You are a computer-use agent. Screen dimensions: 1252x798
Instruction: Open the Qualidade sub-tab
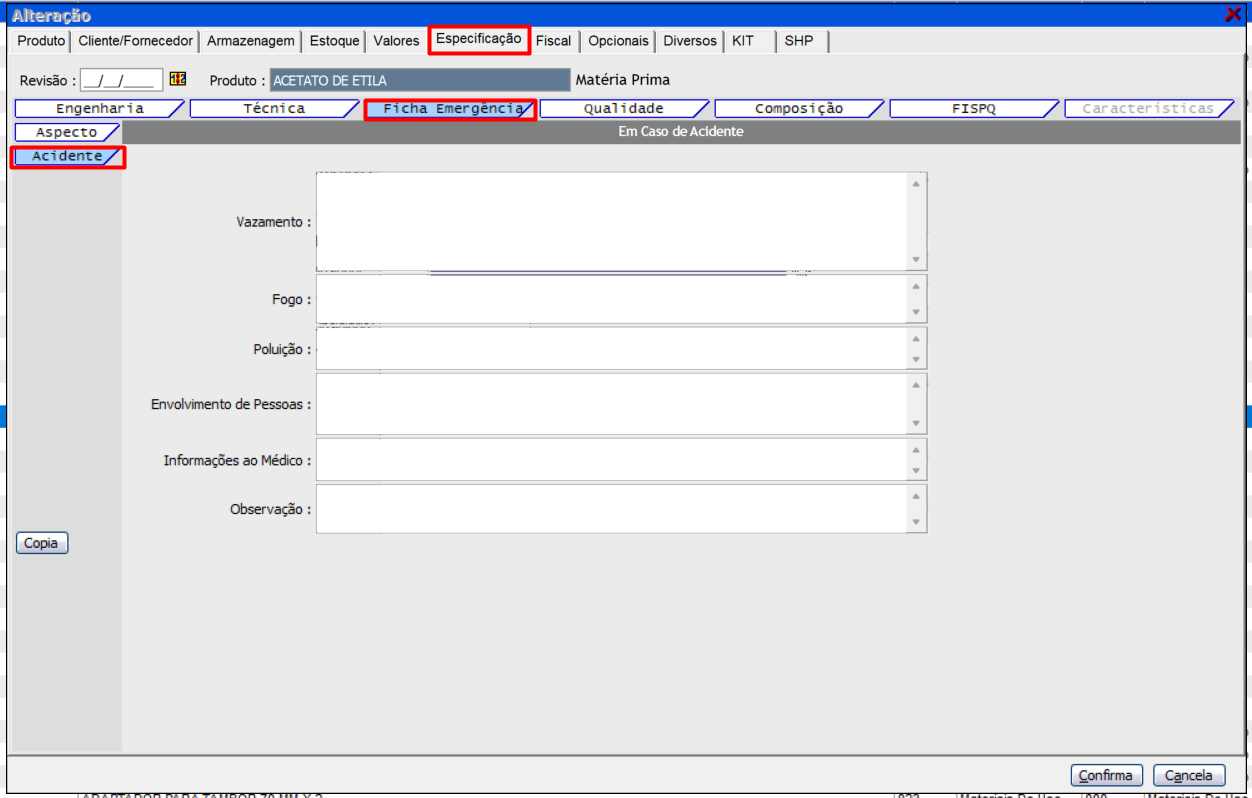tap(623, 109)
